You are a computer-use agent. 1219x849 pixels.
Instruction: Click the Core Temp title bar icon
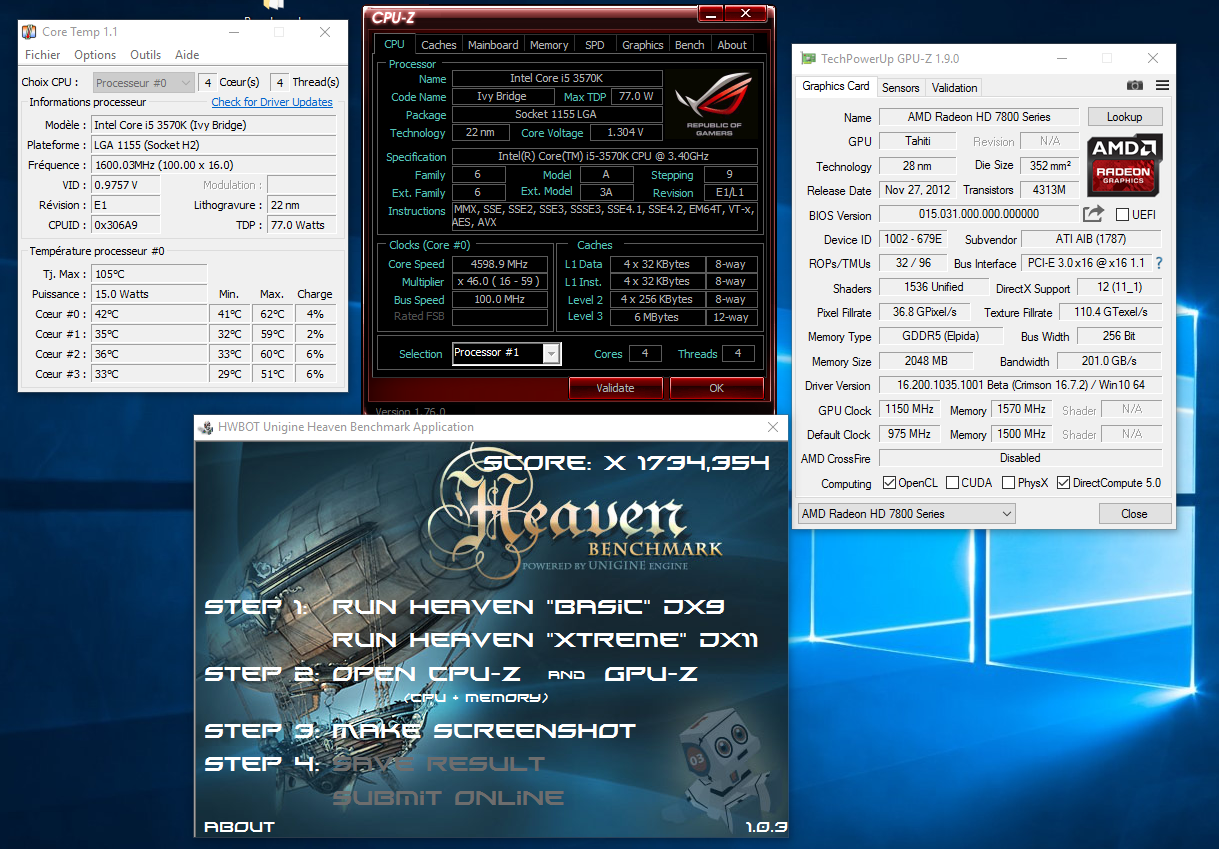(x=30, y=32)
